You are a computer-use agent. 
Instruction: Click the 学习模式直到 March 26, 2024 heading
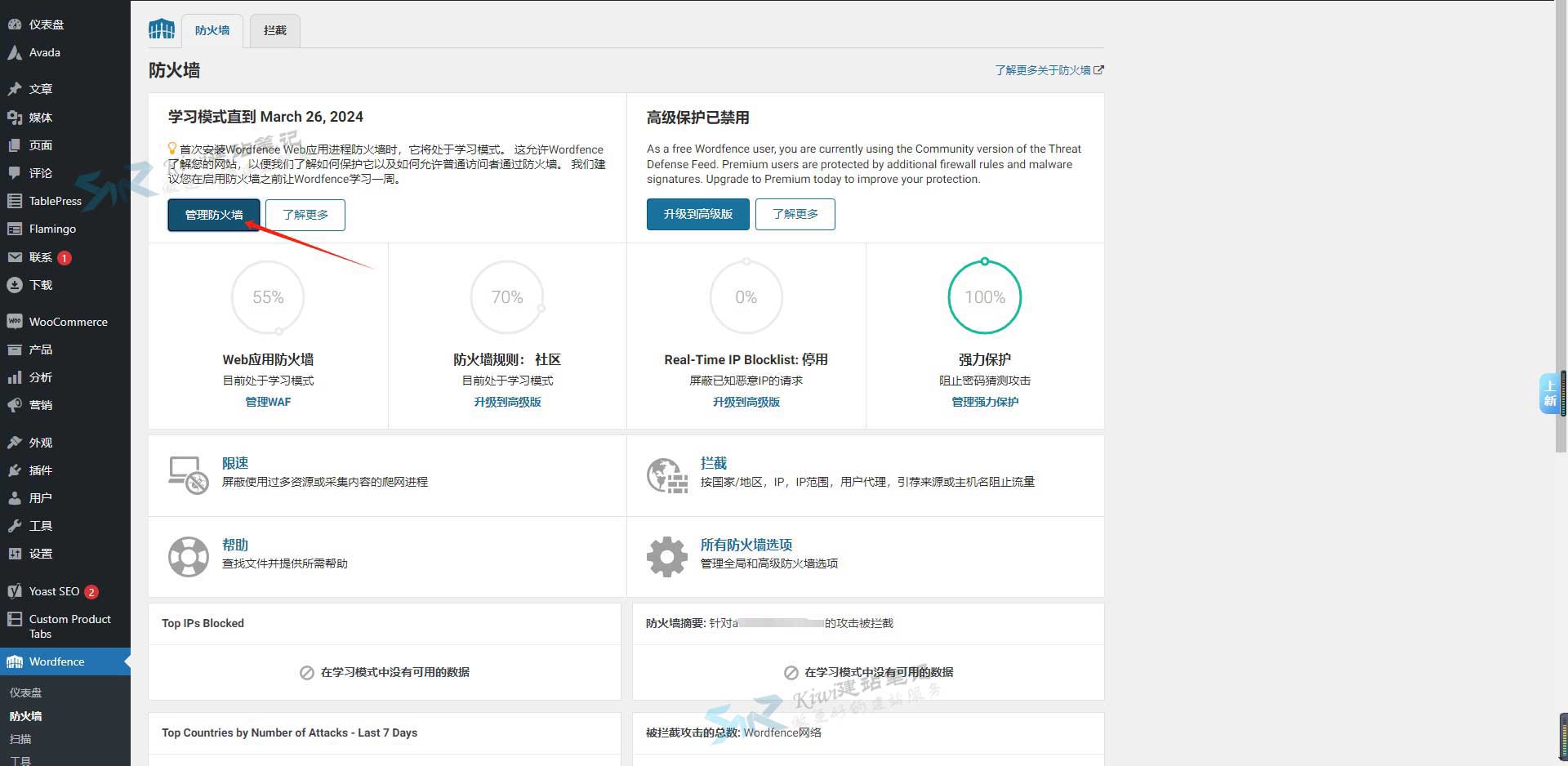coord(265,117)
